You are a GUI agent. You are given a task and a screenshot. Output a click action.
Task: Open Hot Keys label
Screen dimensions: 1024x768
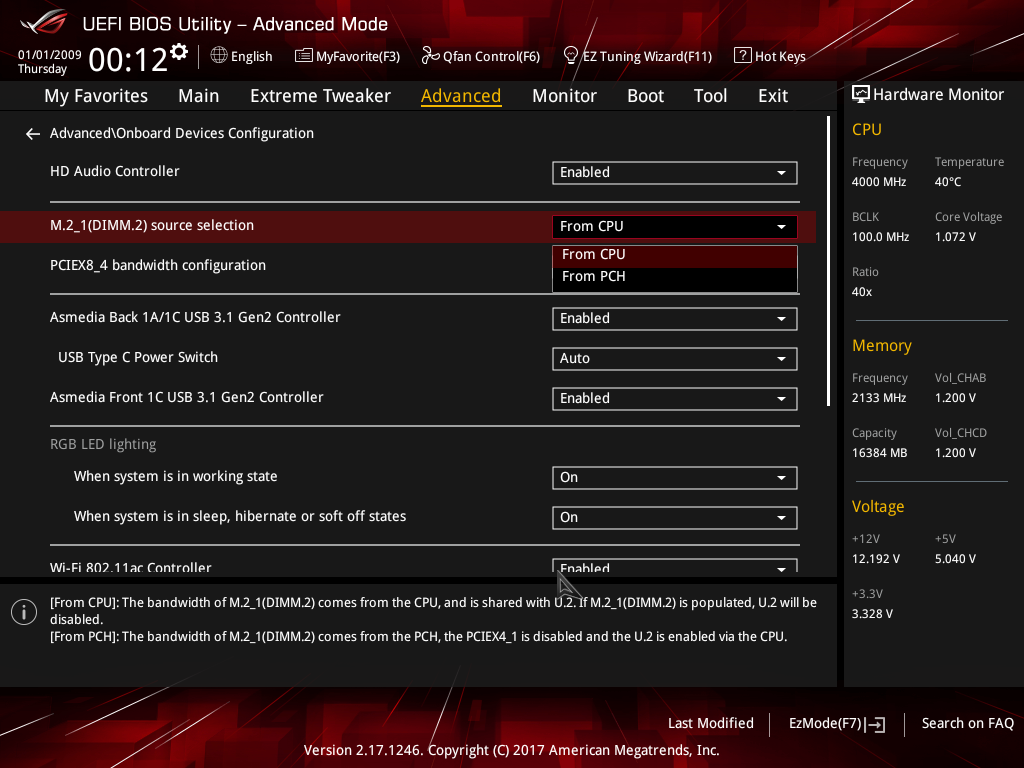point(780,57)
